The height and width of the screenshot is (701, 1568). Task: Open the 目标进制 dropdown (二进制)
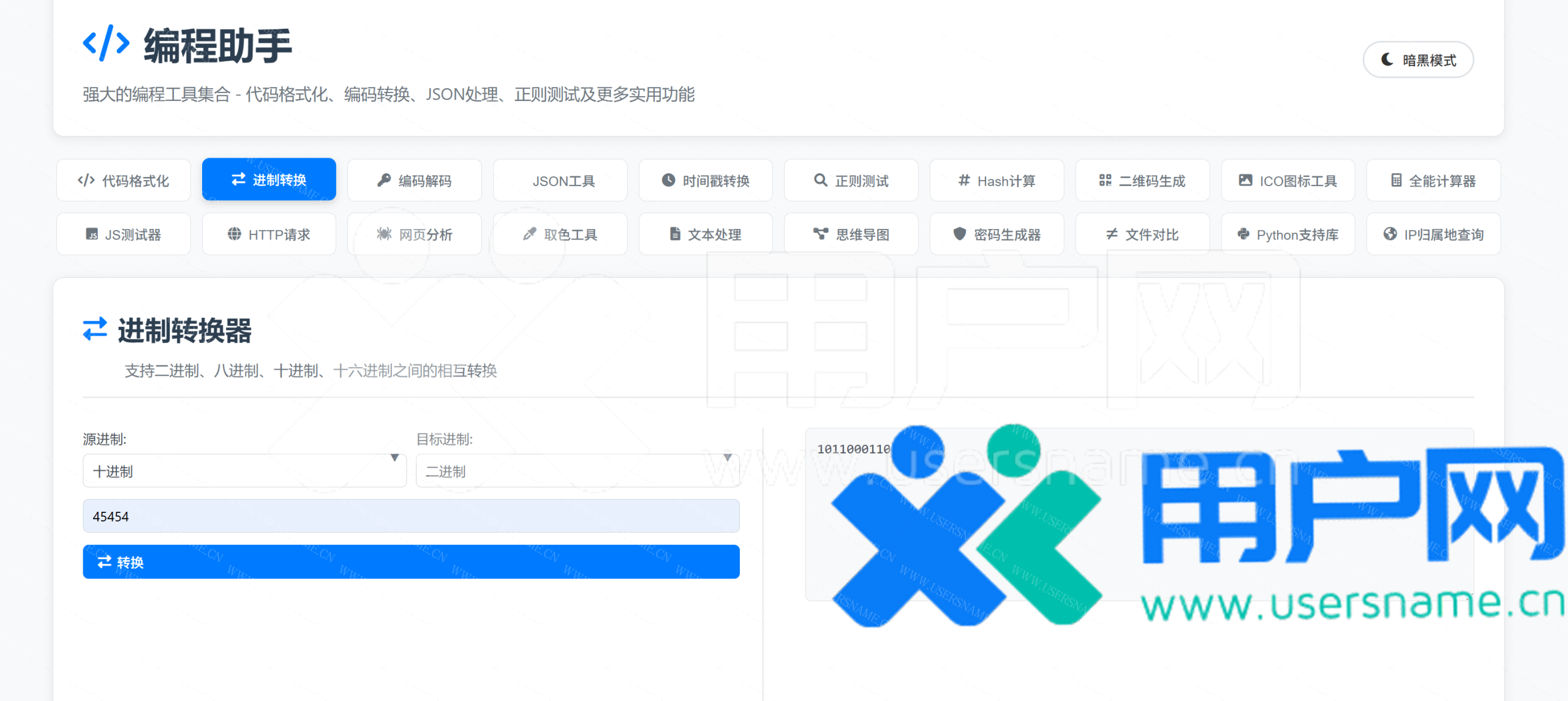pyautogui.click(x=577, y=471)
